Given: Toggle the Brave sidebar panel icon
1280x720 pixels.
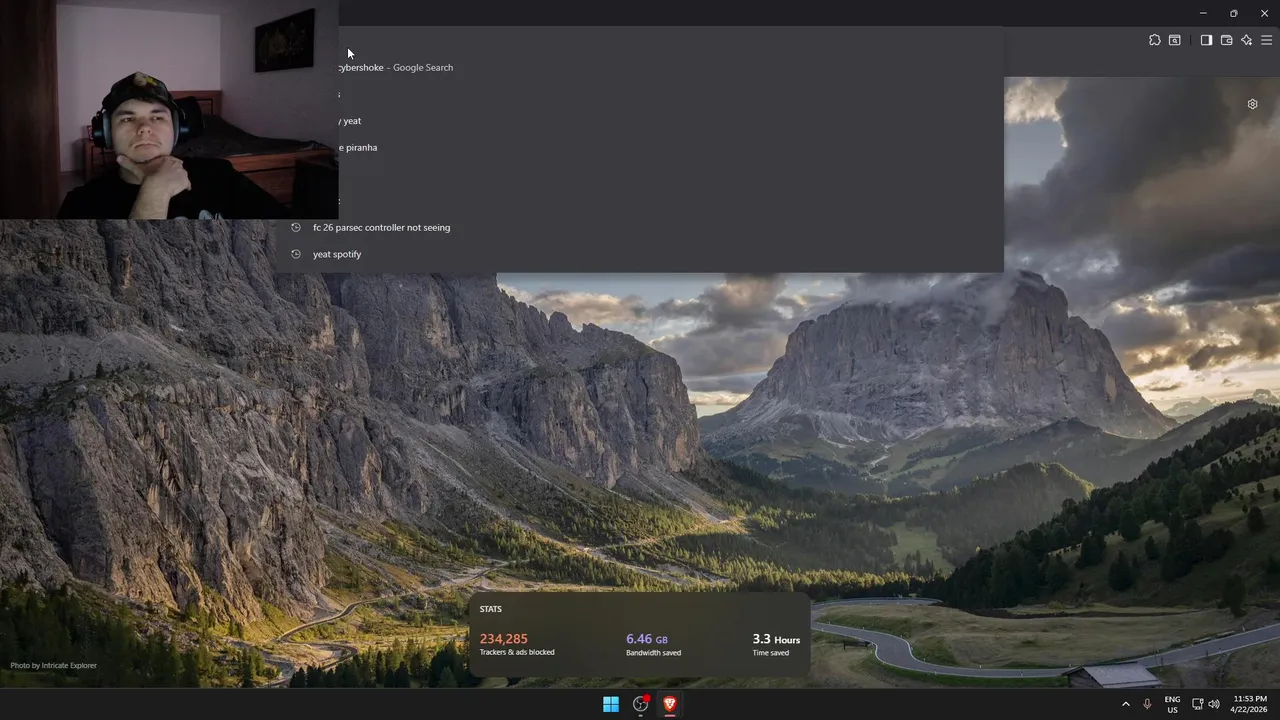Looking at the screenshot, I should point(1206,40).
